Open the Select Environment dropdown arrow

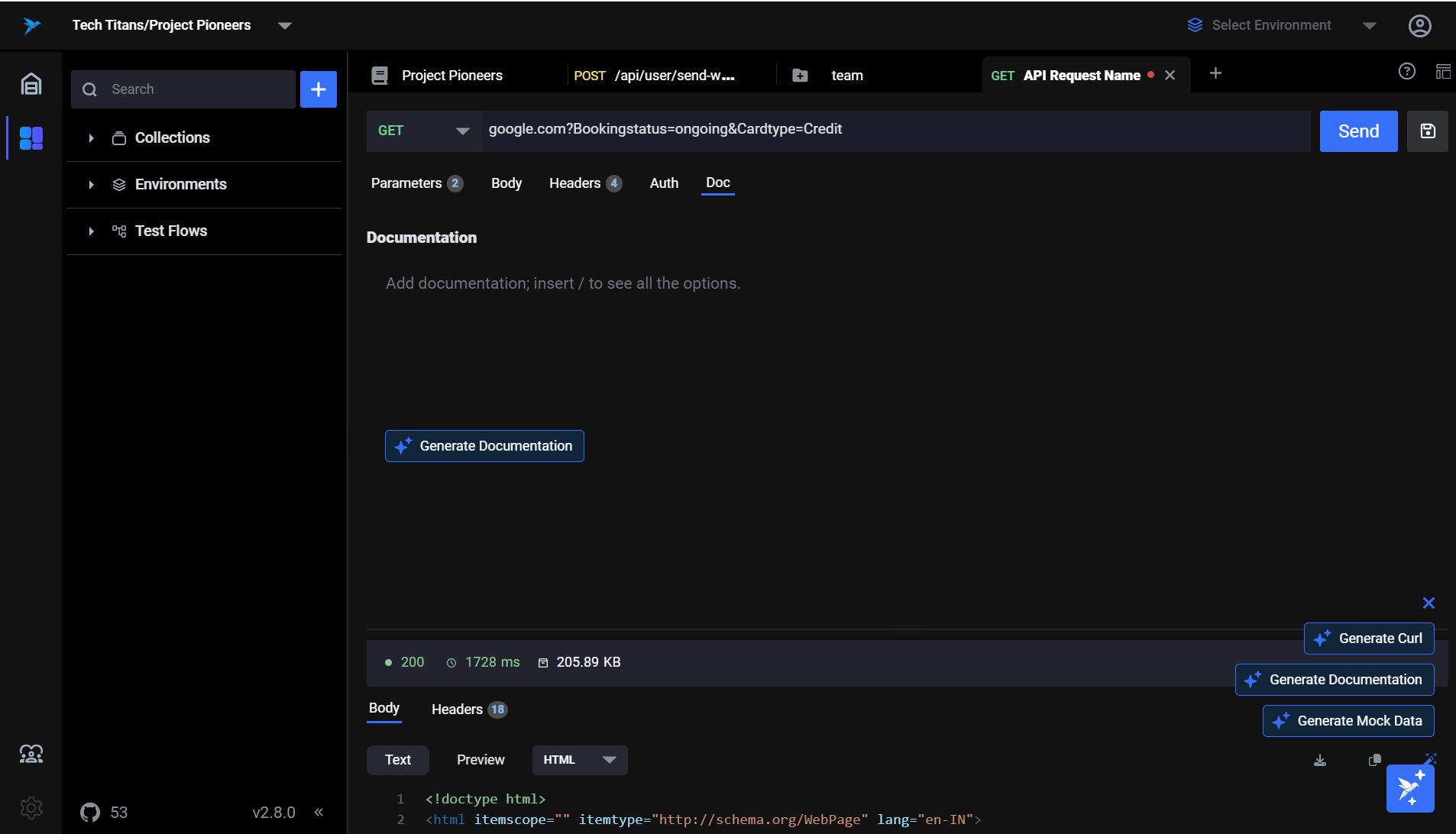1370,26
